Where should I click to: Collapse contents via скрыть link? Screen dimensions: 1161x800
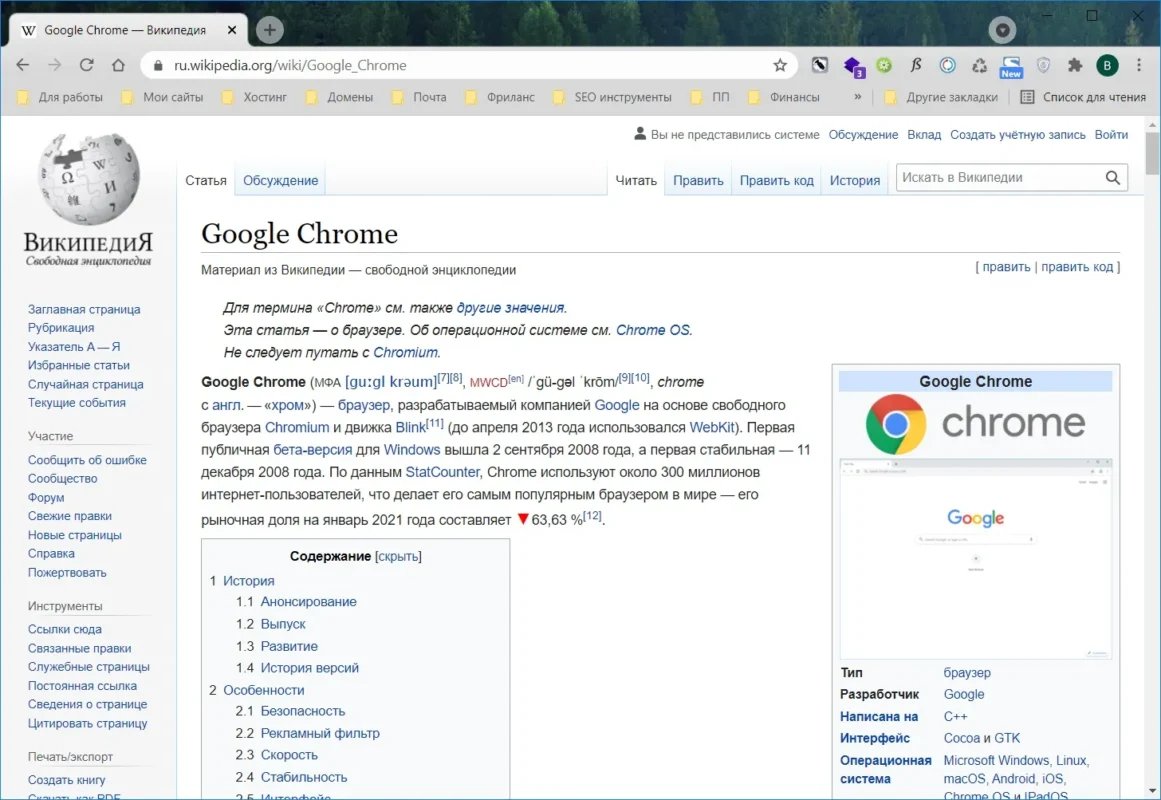tap(398, 556)
